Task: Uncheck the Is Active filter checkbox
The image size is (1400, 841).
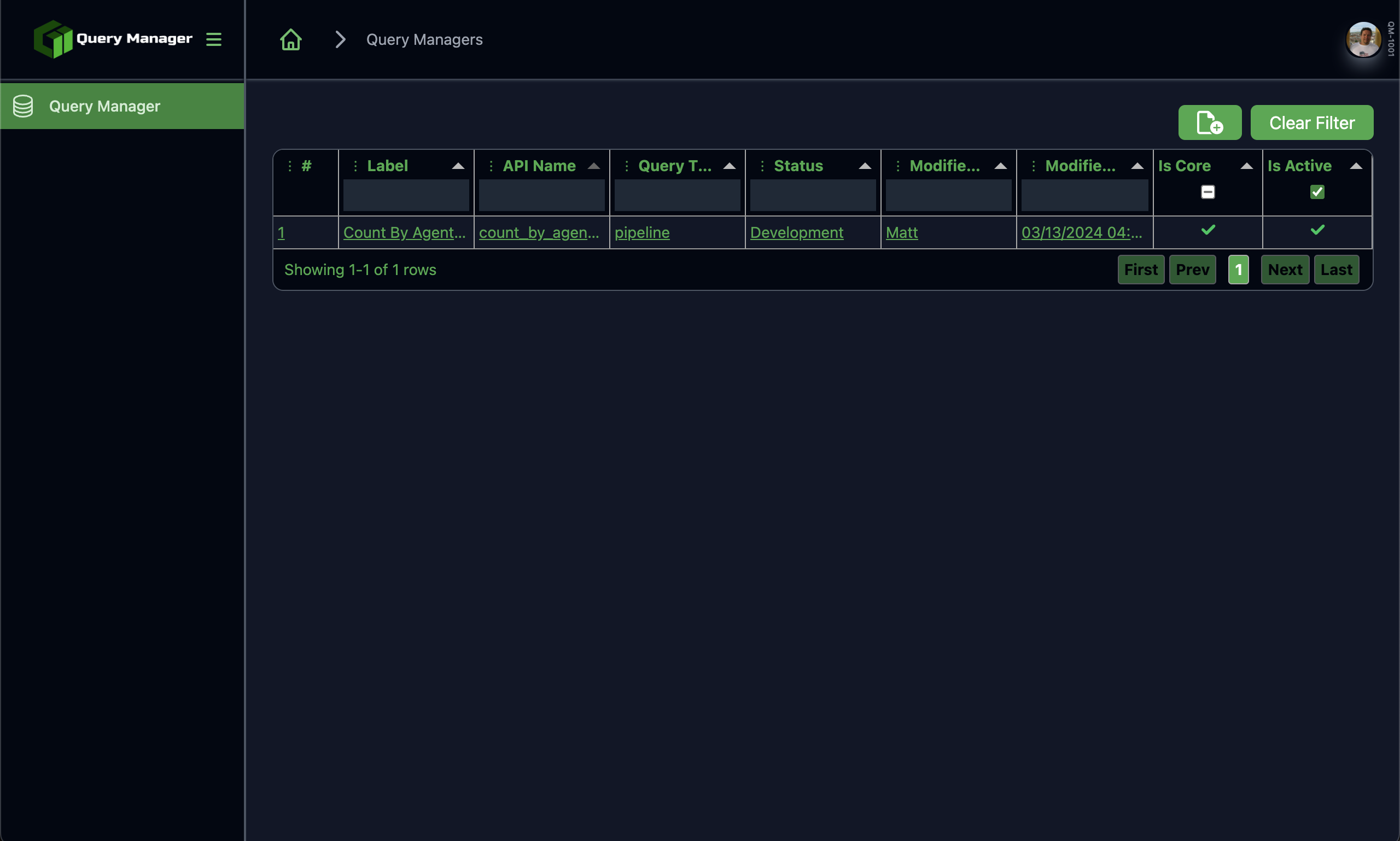Action: click(1317, 192)
